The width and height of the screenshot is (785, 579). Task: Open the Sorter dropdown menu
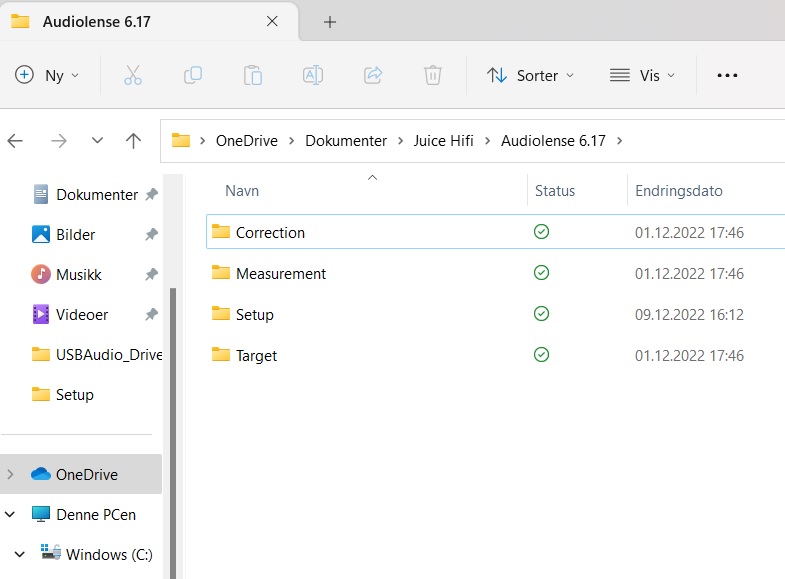(530, 75)
